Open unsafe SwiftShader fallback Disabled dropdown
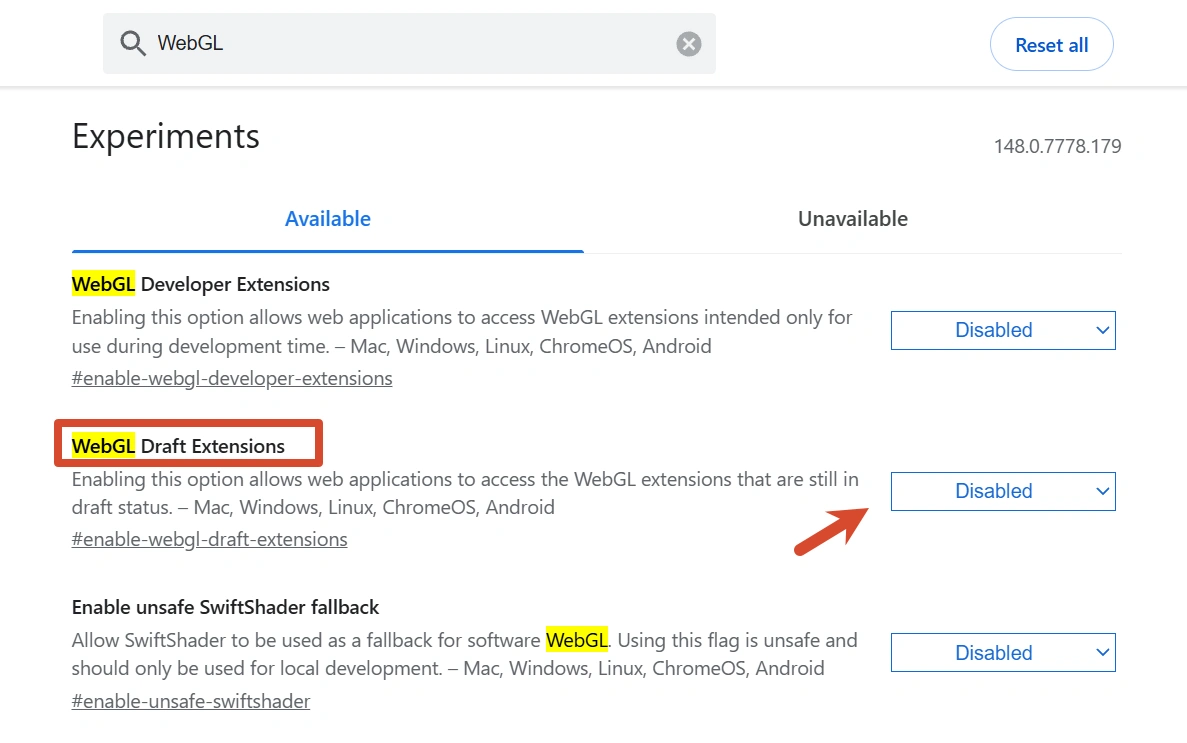 coord(1003,653)
